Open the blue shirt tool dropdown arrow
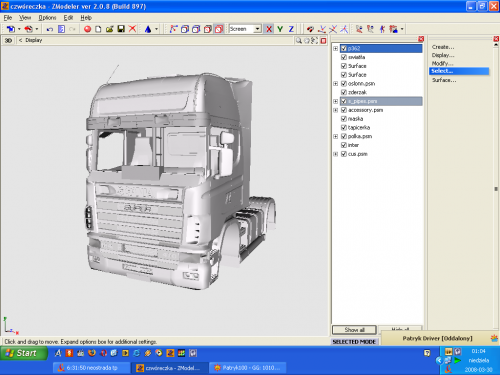Viewport: 500px width, 375px height. (19, 29)
